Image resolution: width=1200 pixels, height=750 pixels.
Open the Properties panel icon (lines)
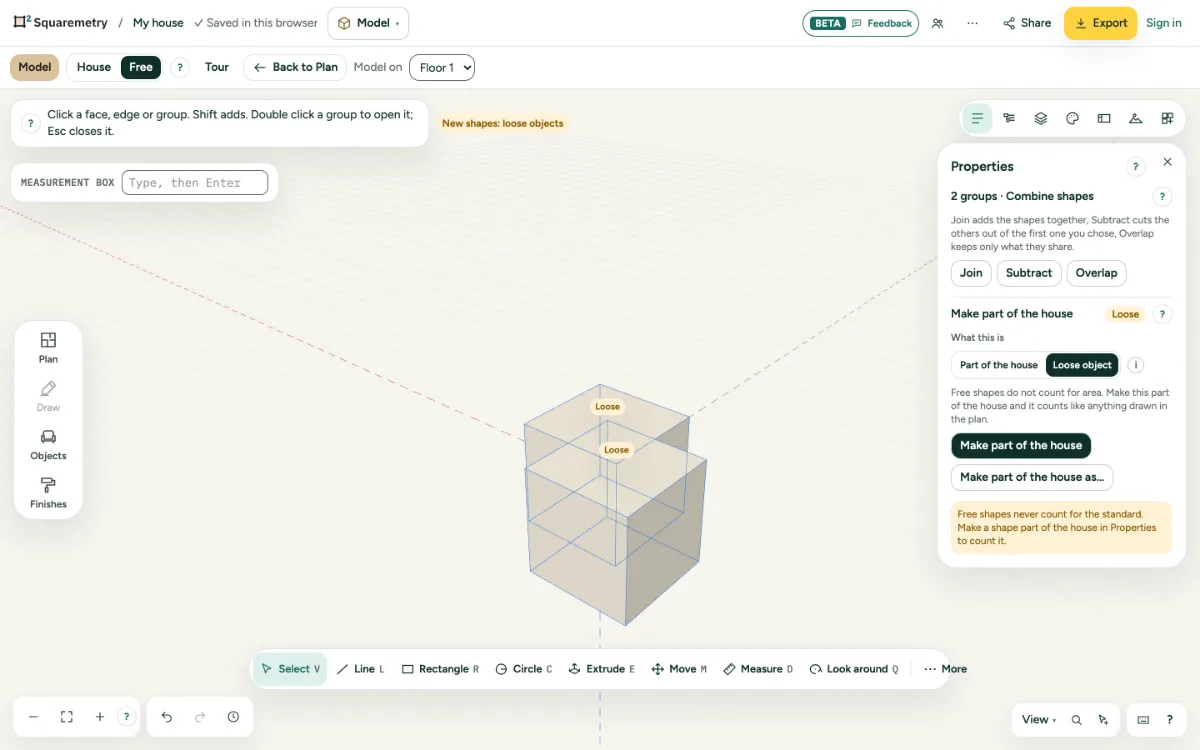click(977, 118)
